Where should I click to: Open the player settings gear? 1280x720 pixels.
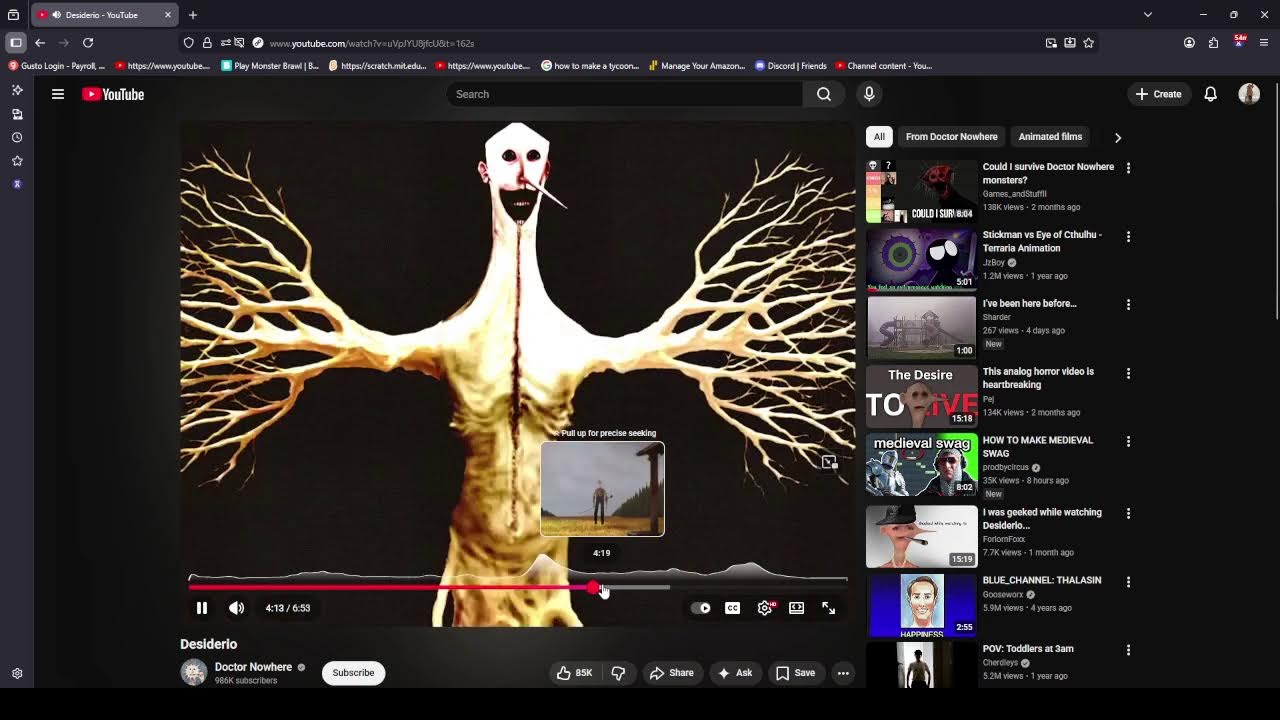pyautogui.click(x=765, y=608)
